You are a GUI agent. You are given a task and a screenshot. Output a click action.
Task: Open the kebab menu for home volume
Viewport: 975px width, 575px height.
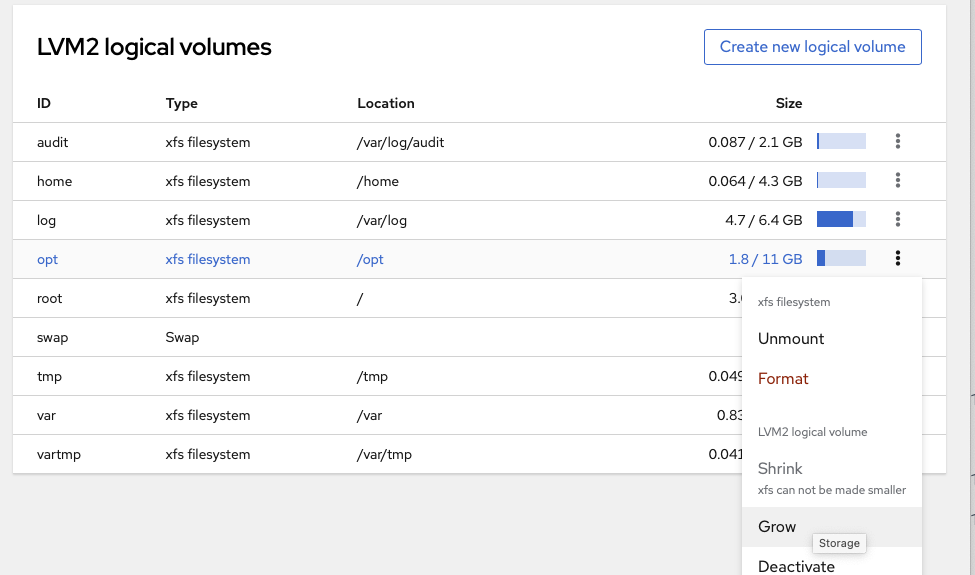898,181
